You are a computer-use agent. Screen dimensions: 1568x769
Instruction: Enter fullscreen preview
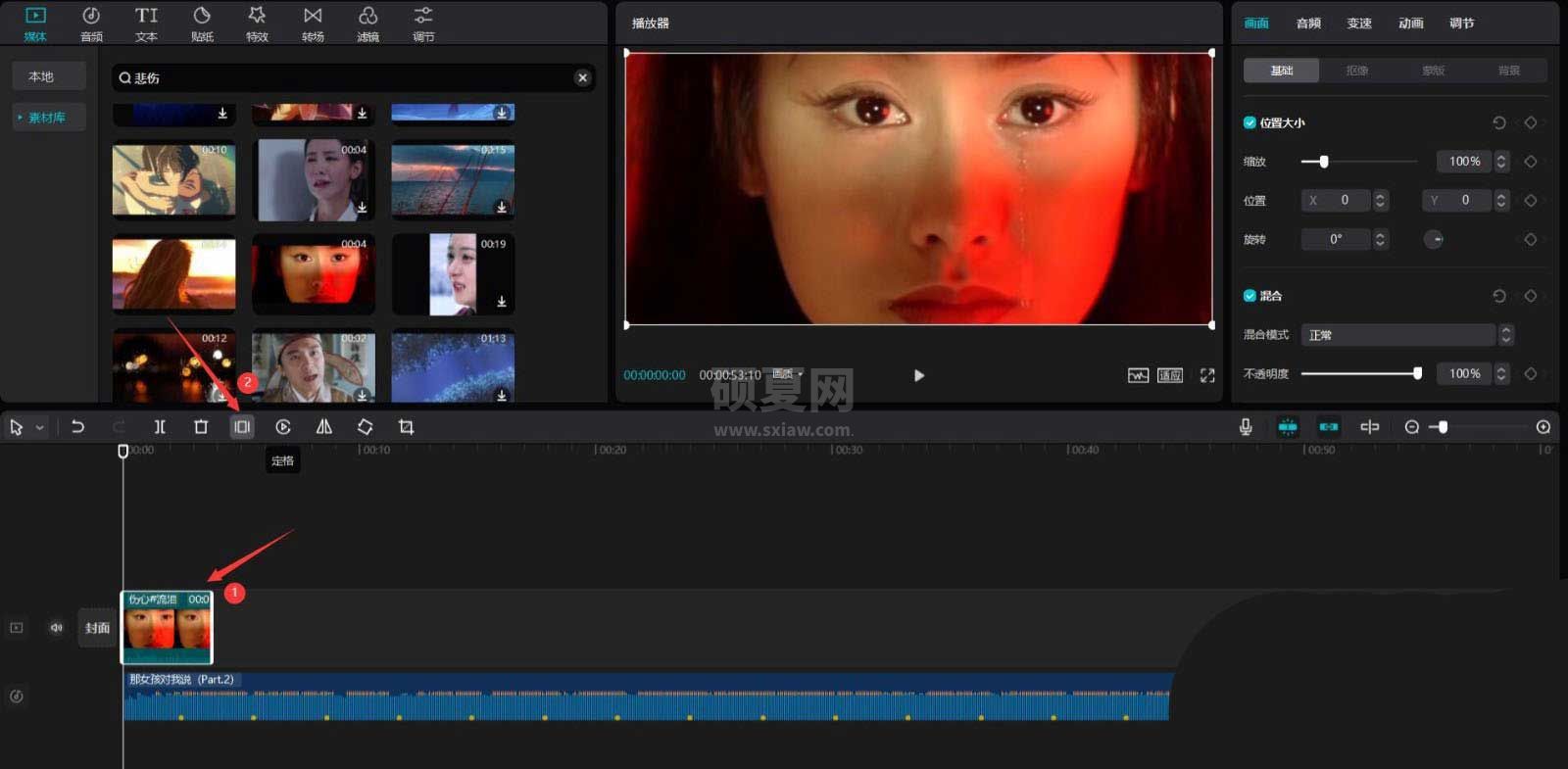click(1207, 375)
